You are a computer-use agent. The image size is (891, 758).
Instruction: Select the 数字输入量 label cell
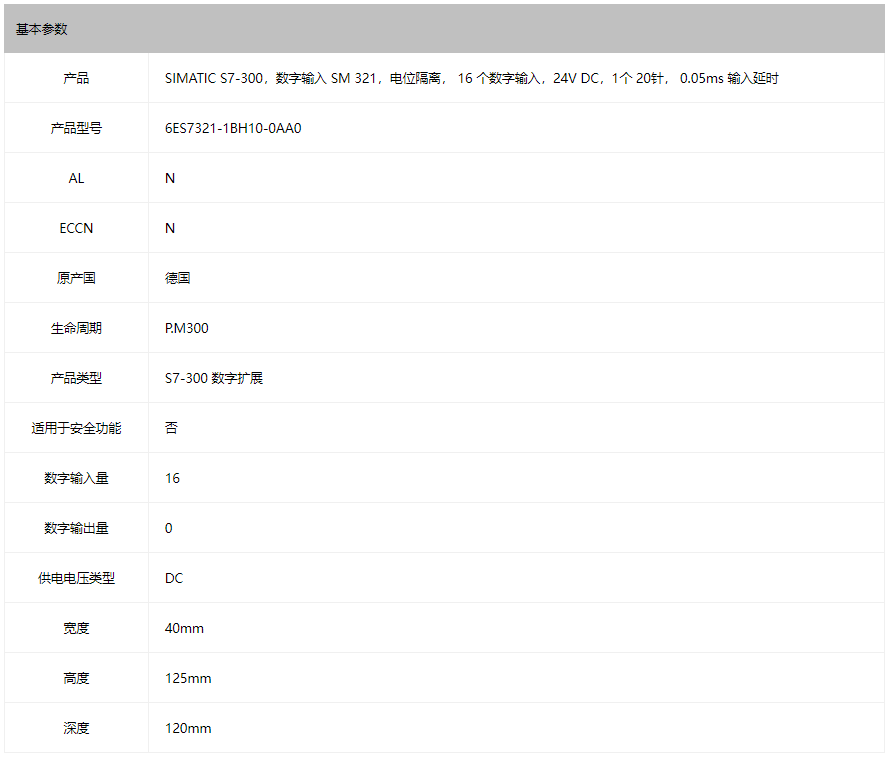click(x=76, y=478)
